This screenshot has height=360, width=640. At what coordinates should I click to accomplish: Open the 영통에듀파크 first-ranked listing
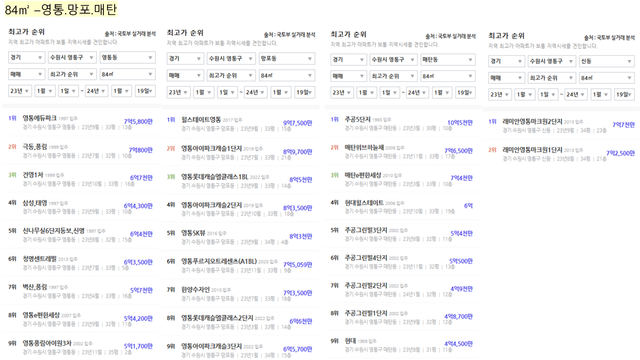tap(80, 122)
